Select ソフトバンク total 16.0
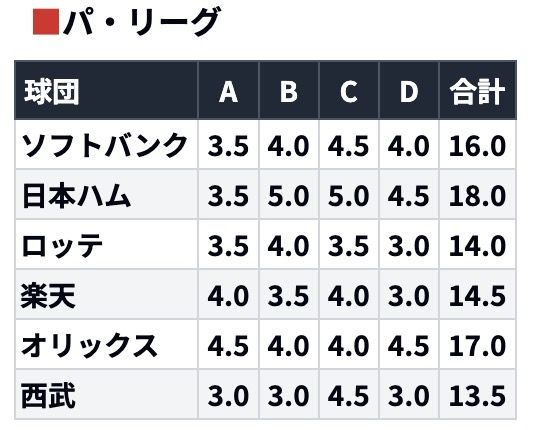Viewport: 534px width, 430px height. pyautogui.click(x=477, y=146)
